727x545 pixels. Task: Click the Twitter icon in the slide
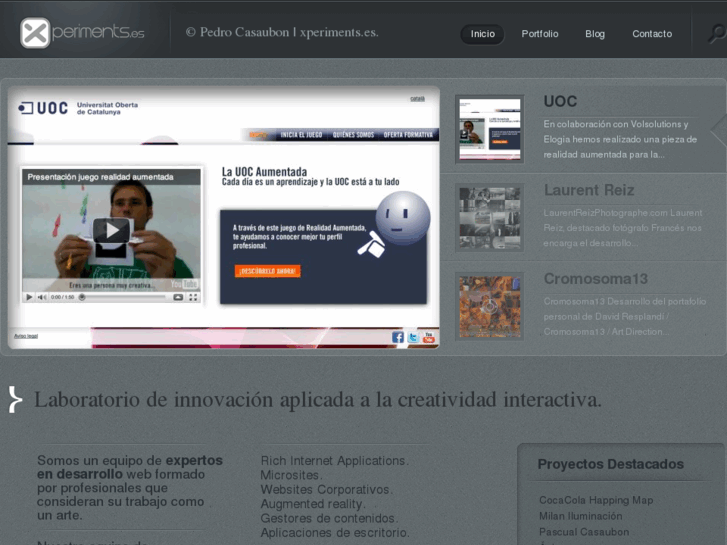(x=413, y=337)
